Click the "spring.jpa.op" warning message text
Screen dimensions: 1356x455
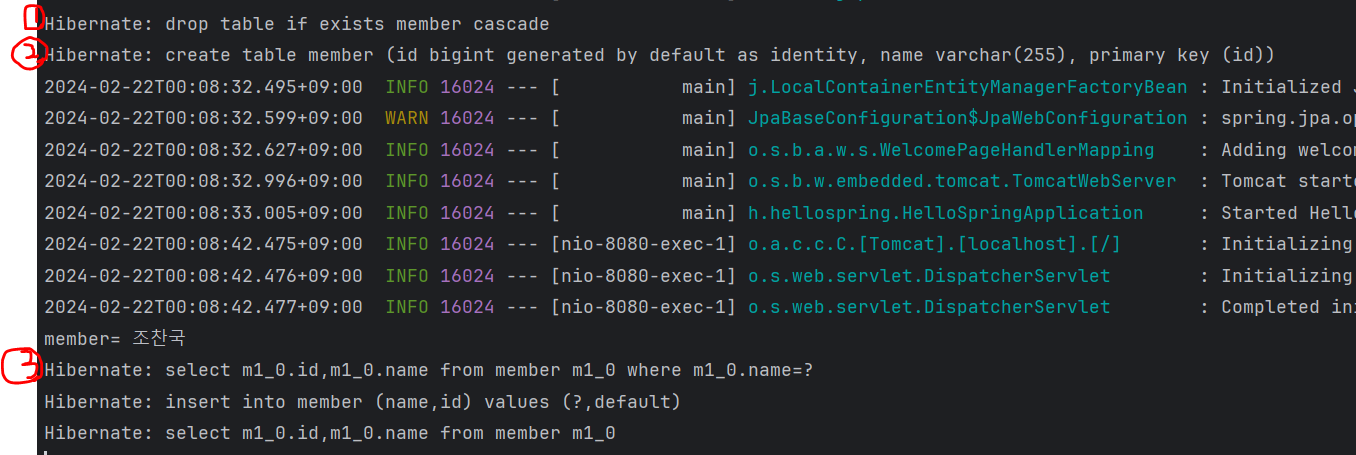coord(1288,118)
